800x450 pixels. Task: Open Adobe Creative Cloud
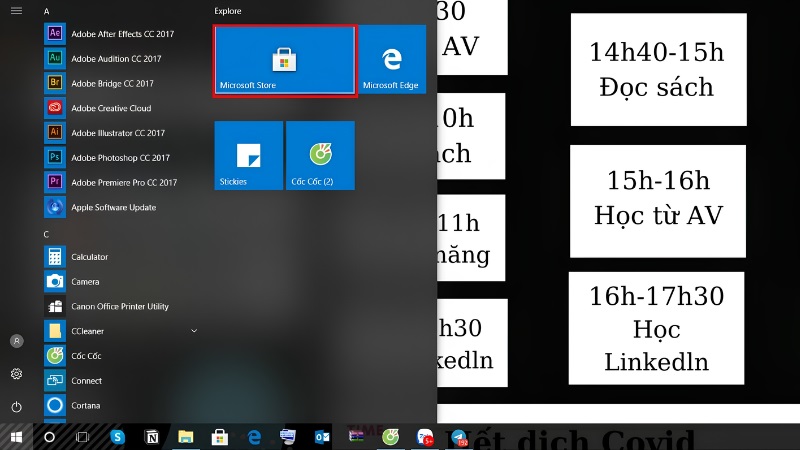coord(120,108)
